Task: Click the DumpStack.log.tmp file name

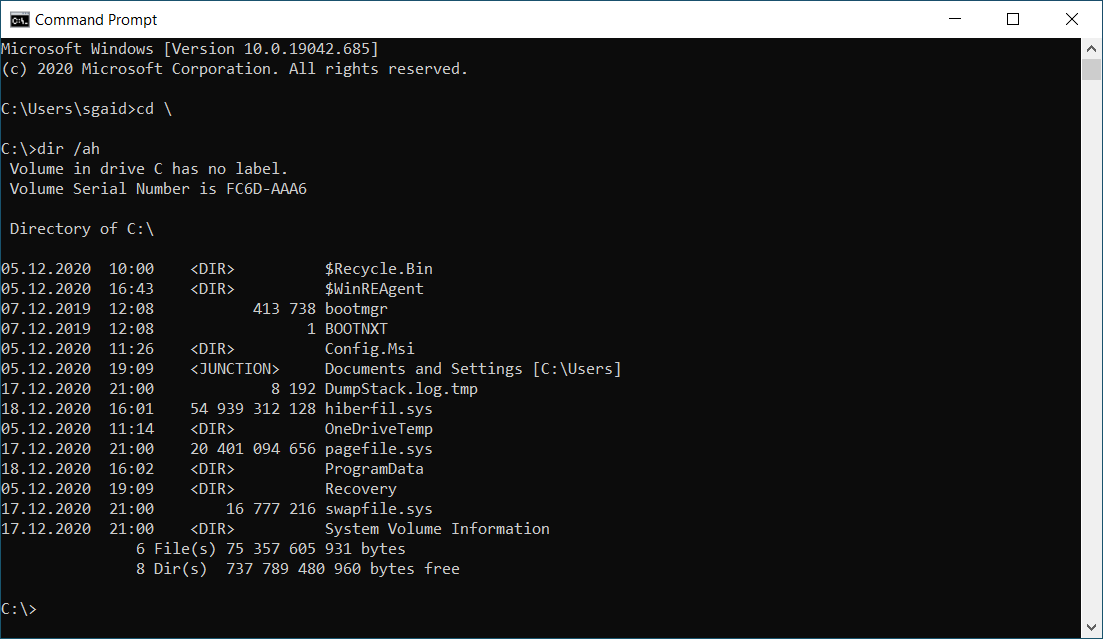Action: click(401, 389)
